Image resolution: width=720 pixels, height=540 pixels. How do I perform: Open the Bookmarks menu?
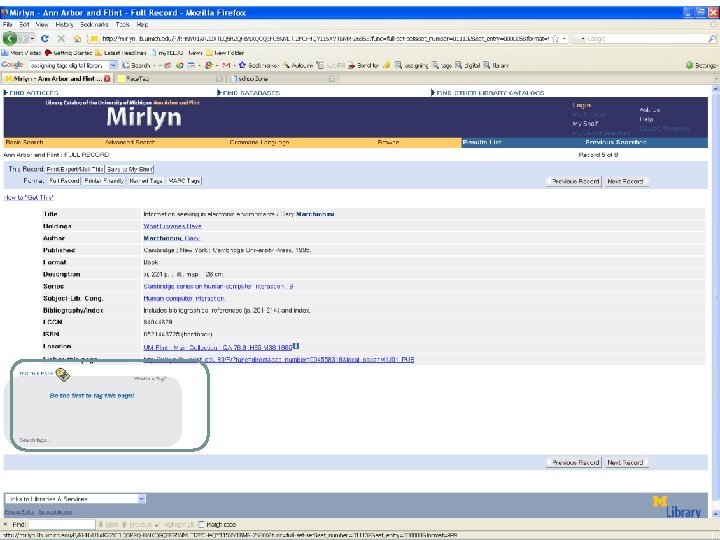tap(96, 26)
